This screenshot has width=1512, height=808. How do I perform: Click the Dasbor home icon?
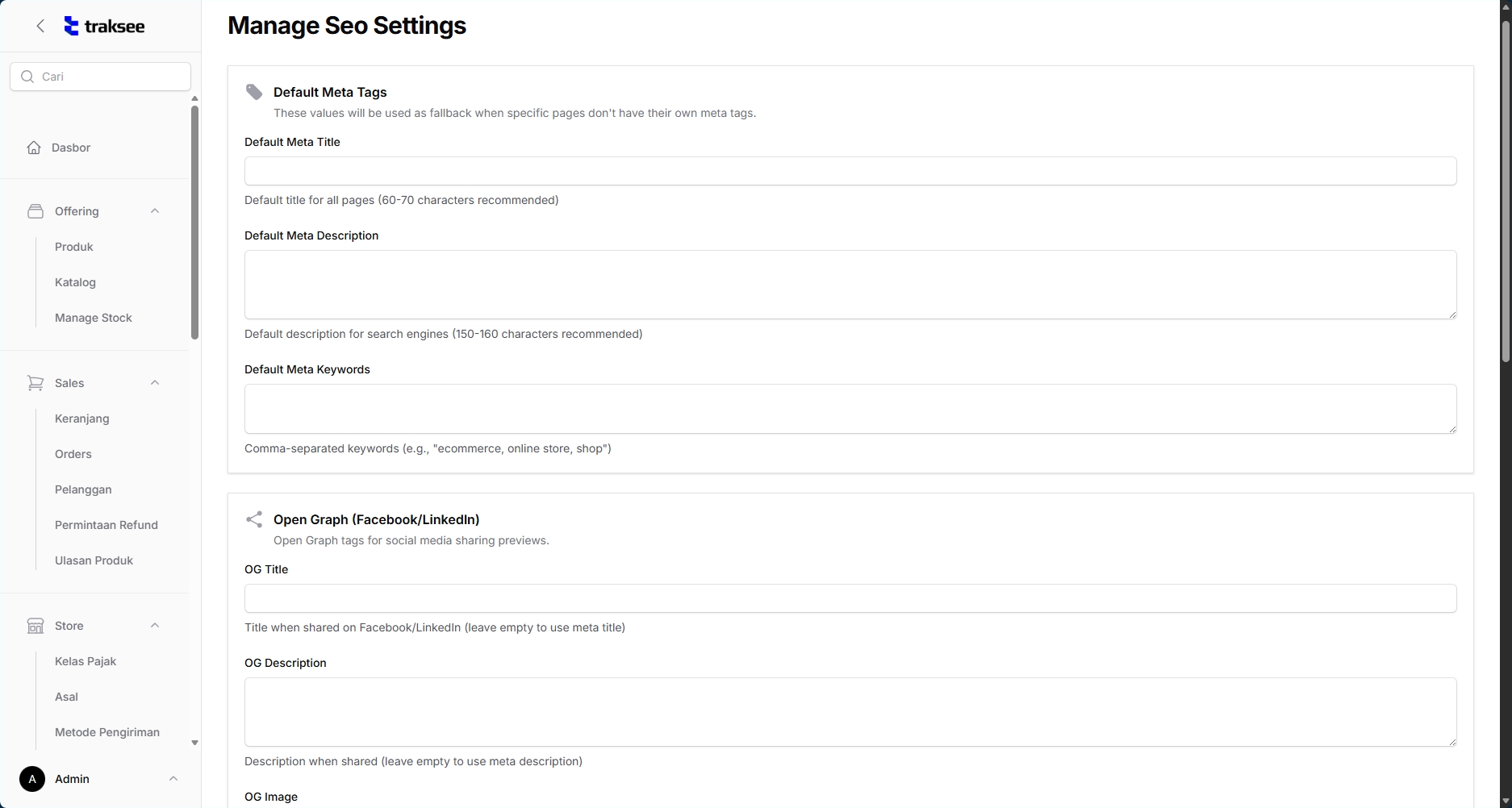click(34, 148)
